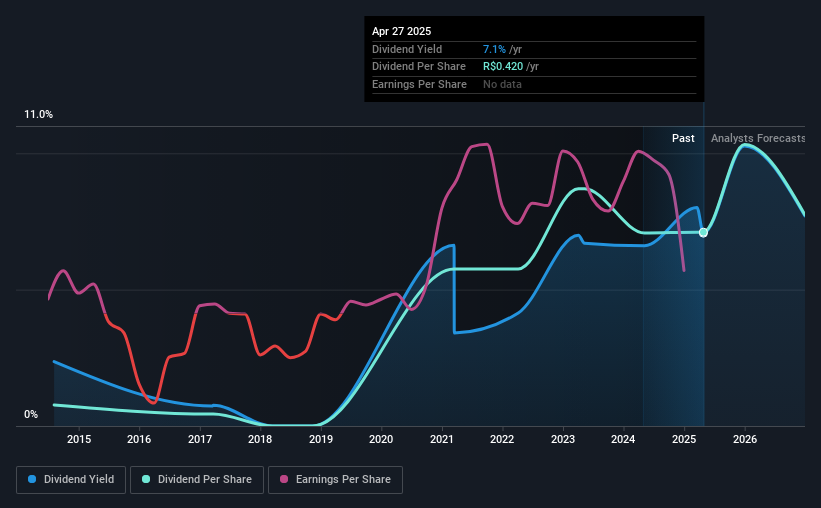The width and height of the screenshot is (821, 508).
Task: Toggle the Earnings Per Share legend series
Action: (x=335, y=480)
